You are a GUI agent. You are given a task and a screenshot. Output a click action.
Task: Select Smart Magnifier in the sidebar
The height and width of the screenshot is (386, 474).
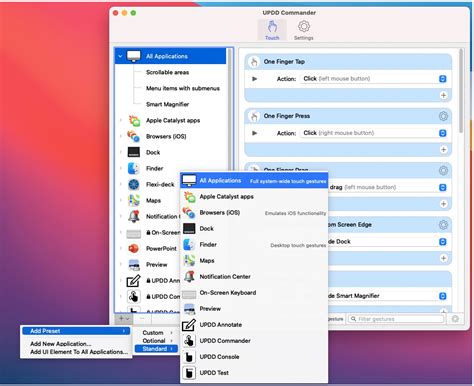[x=167, y=104]
